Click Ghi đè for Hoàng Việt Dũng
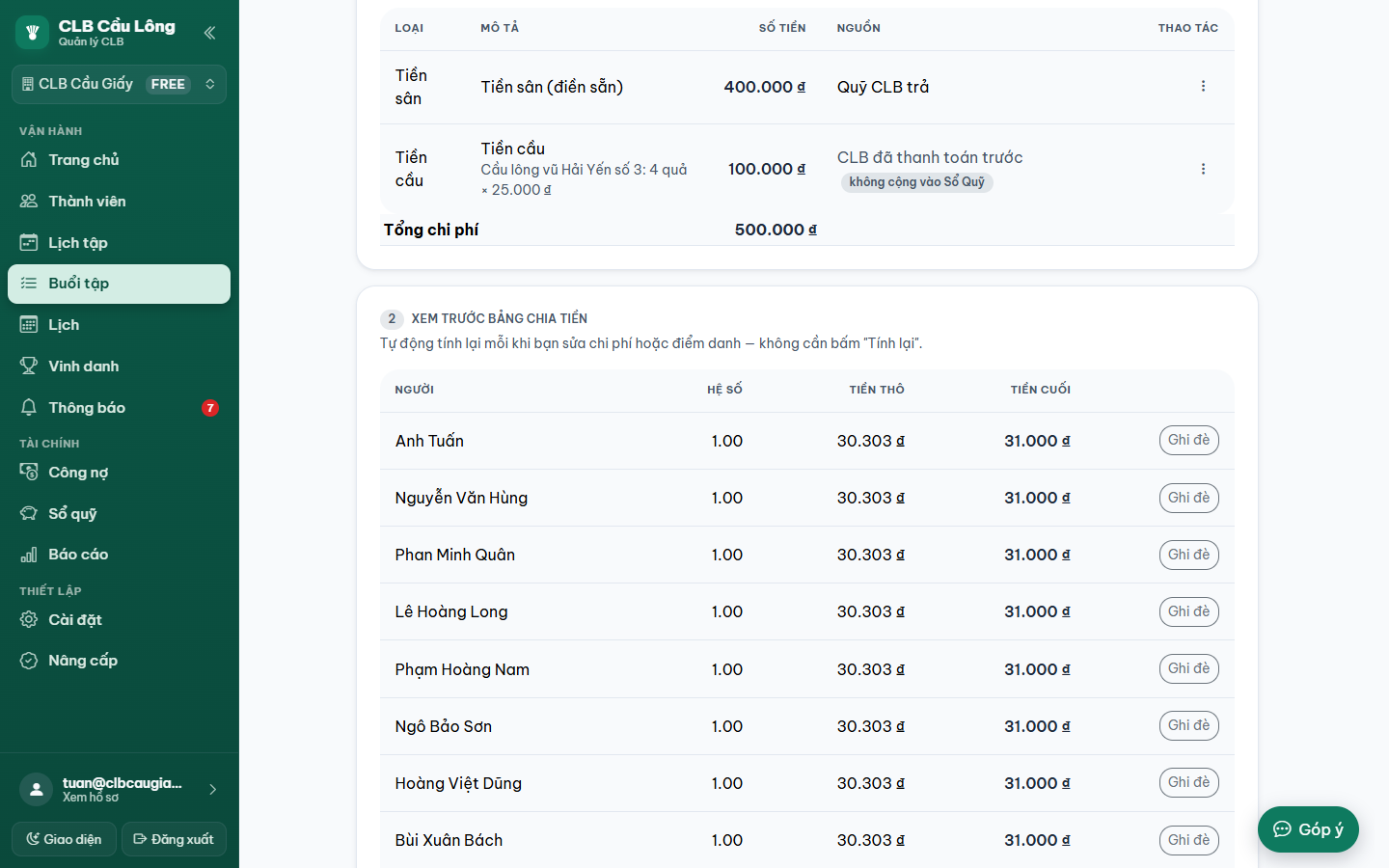 click(x=1189, y=782)
